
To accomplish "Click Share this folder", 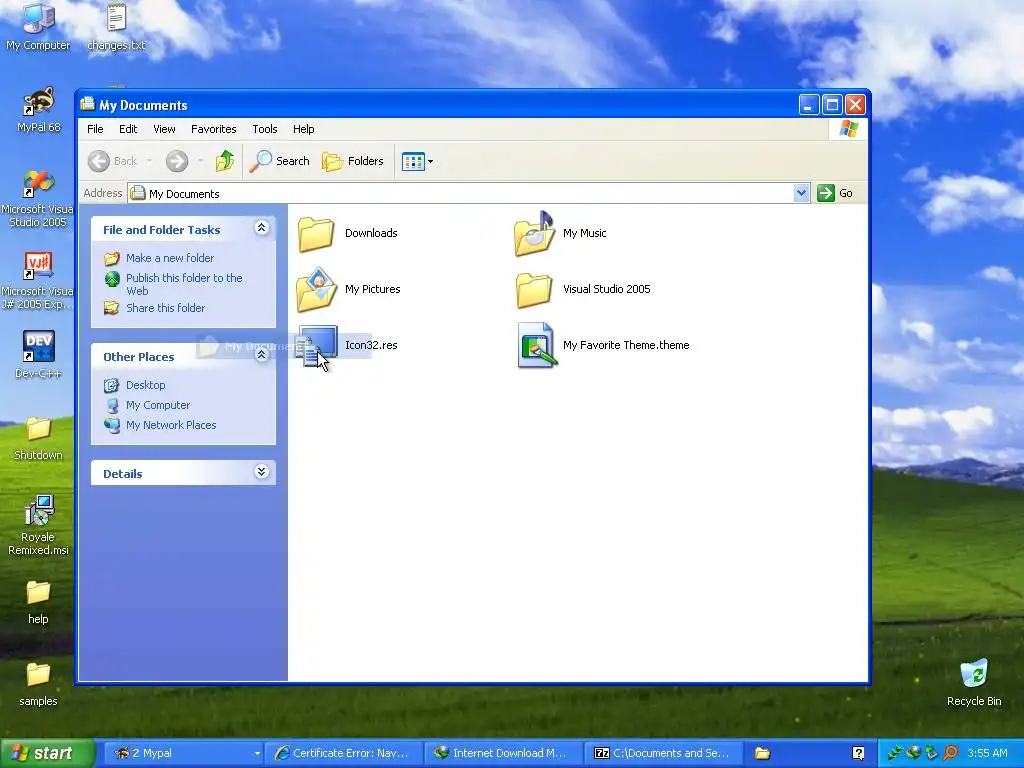I will 165,308.
